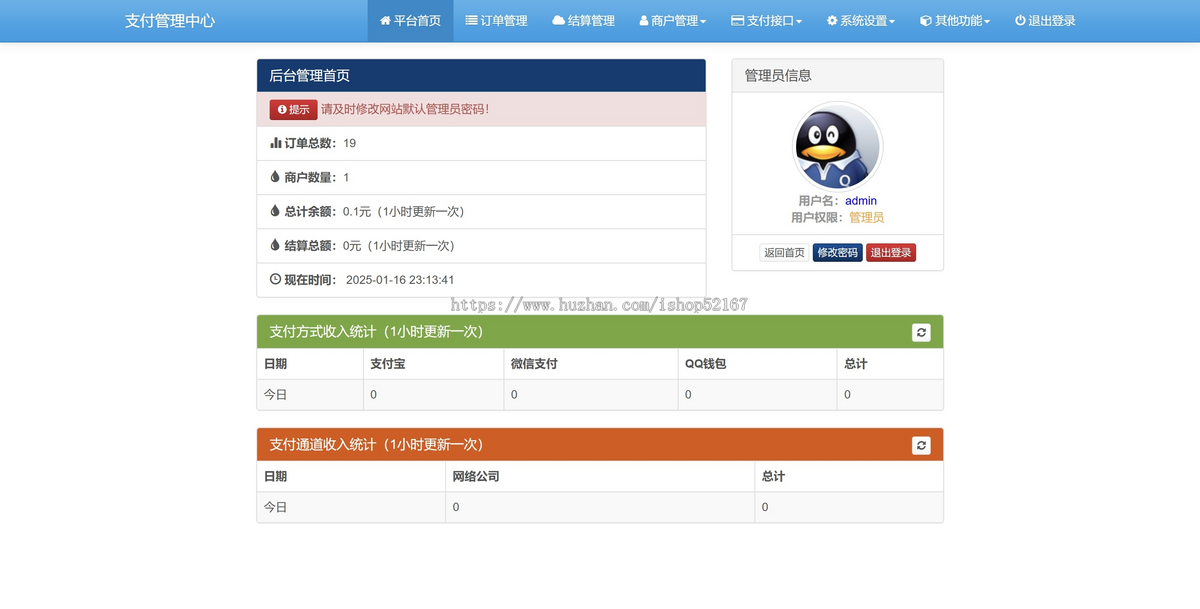
Task: Click the 总计余额 value 0.1元
Action: [357, 211]
